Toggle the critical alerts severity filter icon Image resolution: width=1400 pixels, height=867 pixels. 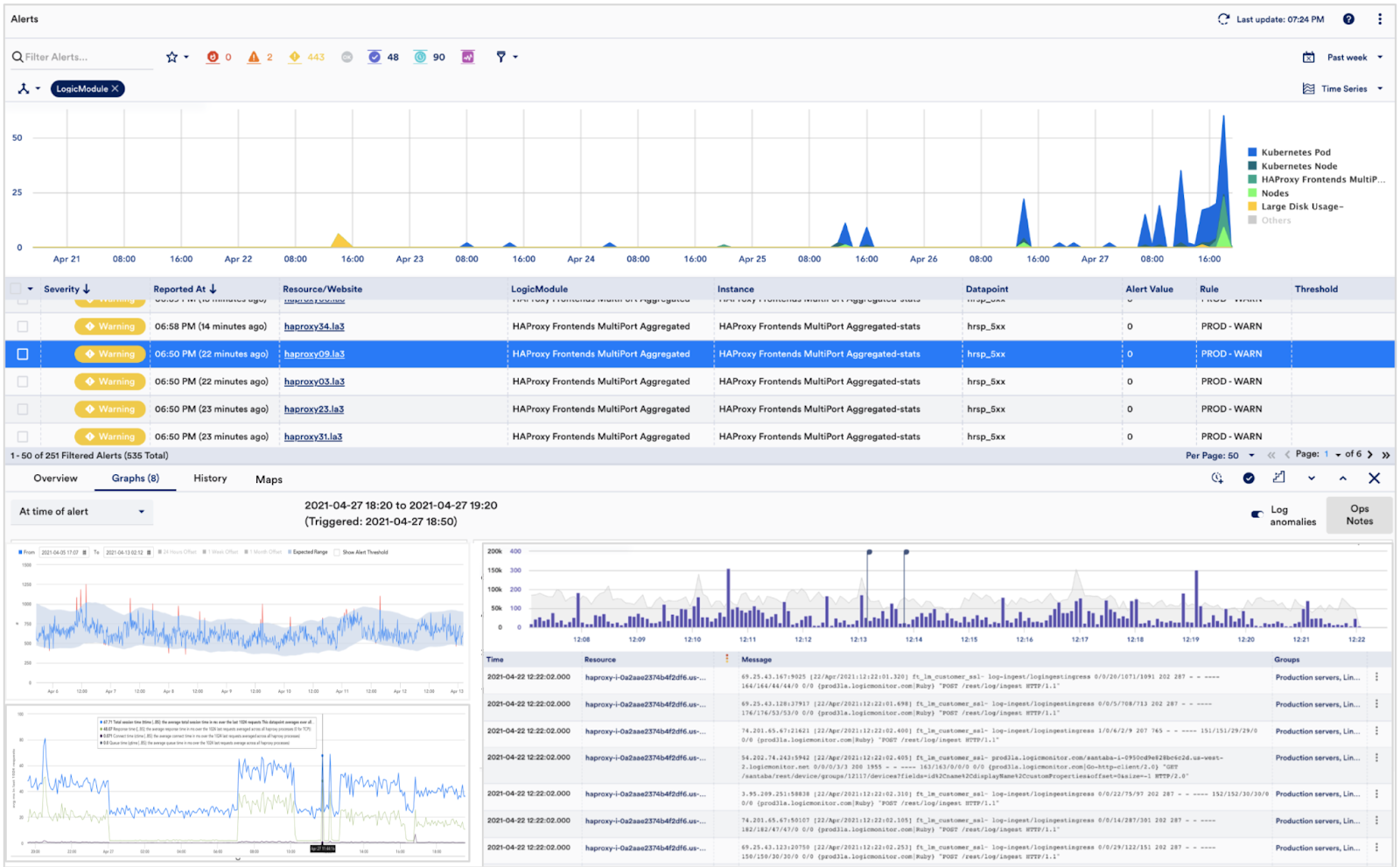(213, 57)
